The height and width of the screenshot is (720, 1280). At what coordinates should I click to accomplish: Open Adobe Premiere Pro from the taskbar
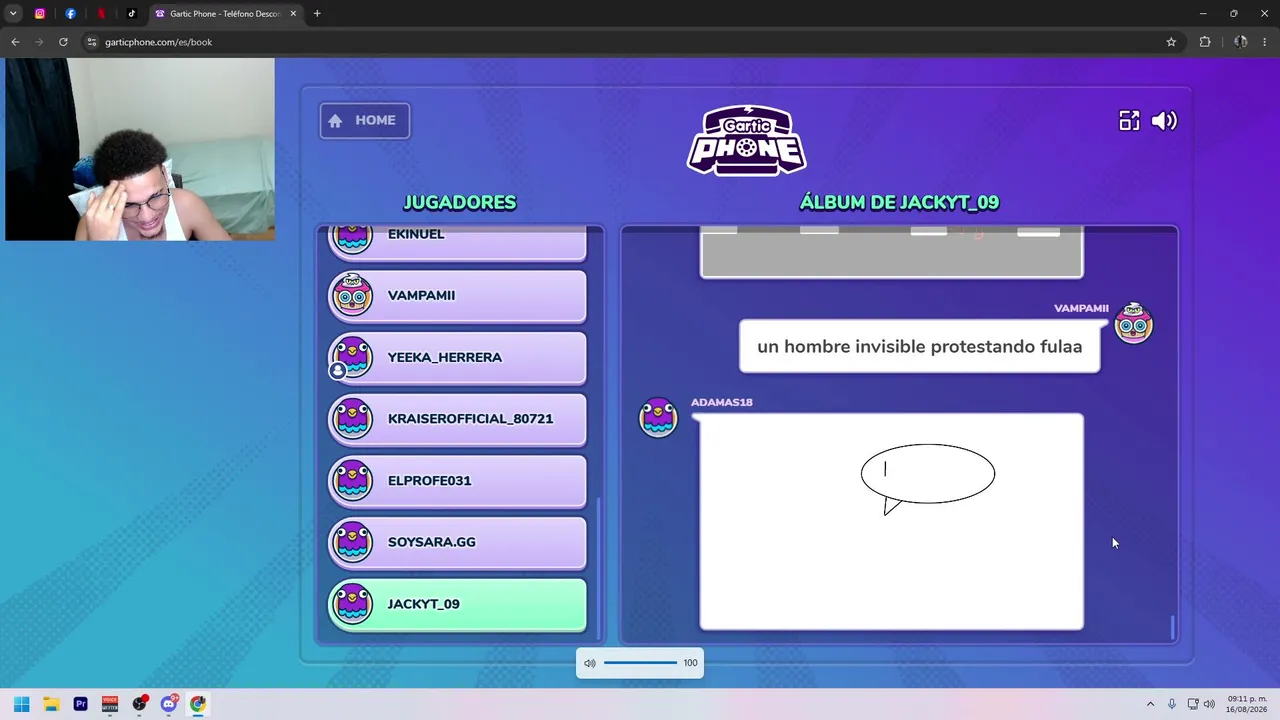pos(80,704)
